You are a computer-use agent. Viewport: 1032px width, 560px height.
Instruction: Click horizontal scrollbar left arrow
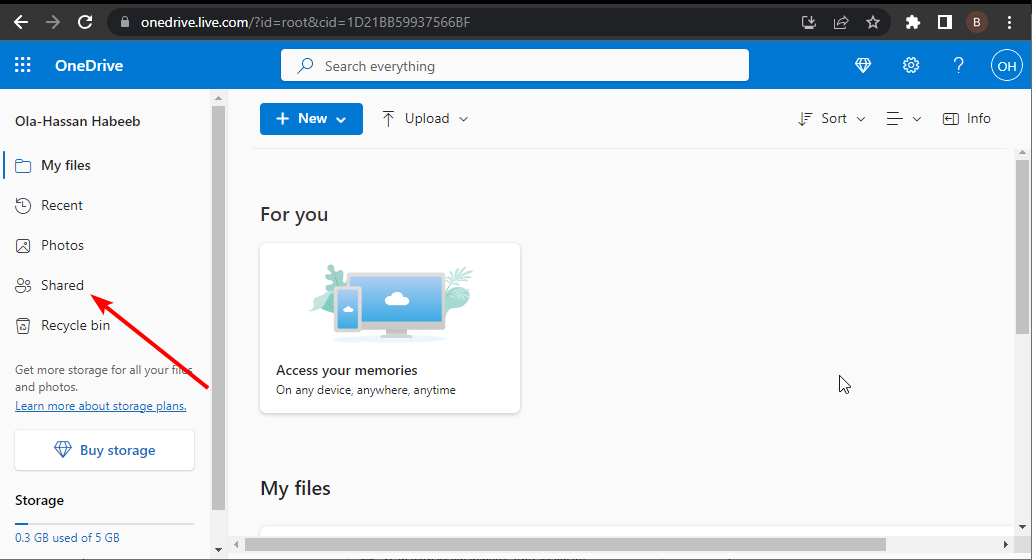tap(236, 544)
